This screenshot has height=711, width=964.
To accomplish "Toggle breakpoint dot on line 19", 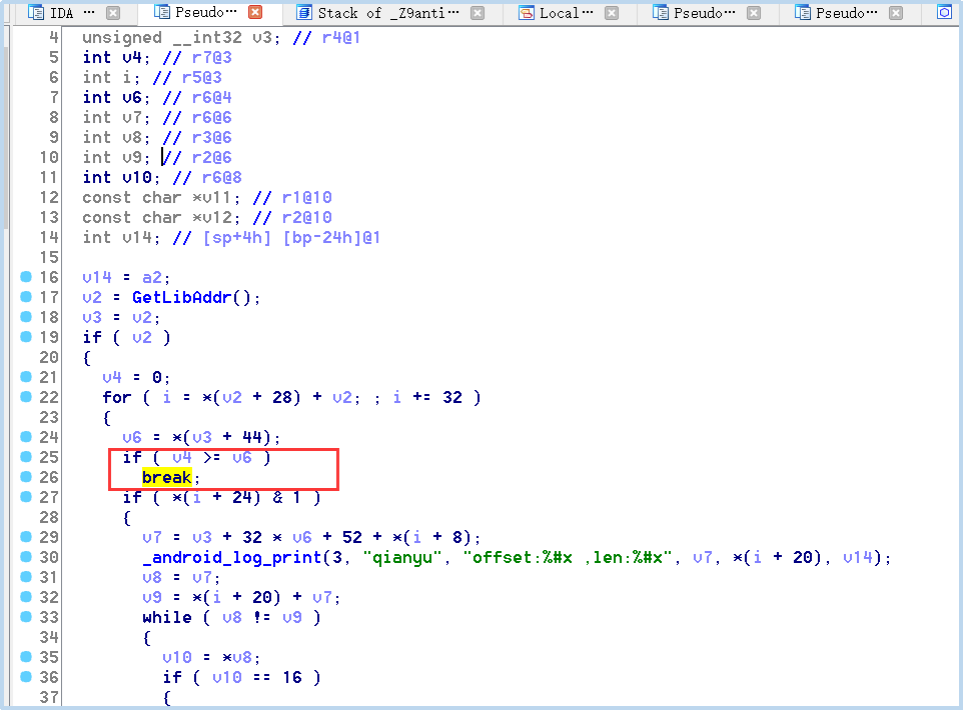I will (x=26, y=336).
